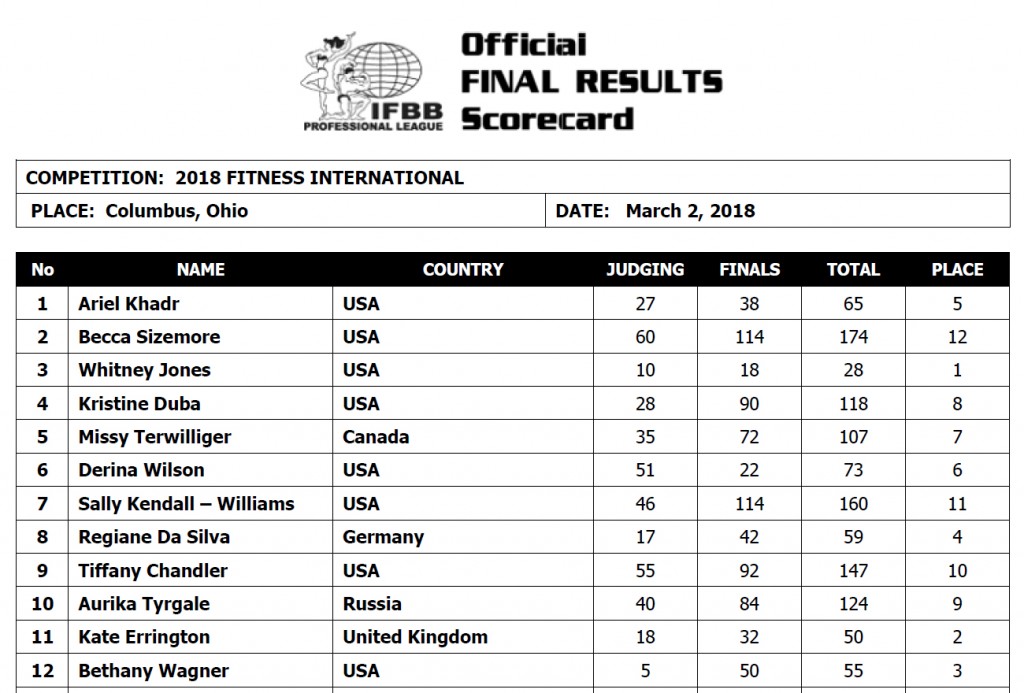Click the FINALS column header
Viewport: 1024px width, 693px height.
(749, 269)
